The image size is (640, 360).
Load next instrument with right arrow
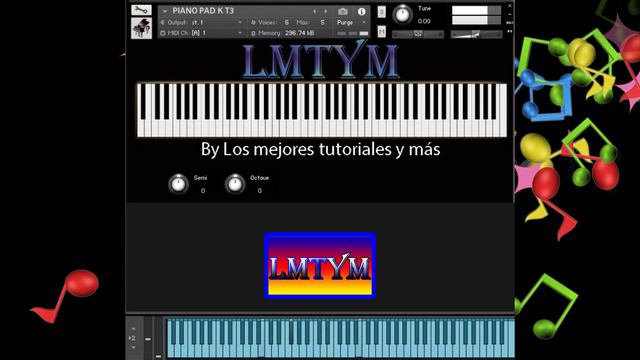click(326, 11)
